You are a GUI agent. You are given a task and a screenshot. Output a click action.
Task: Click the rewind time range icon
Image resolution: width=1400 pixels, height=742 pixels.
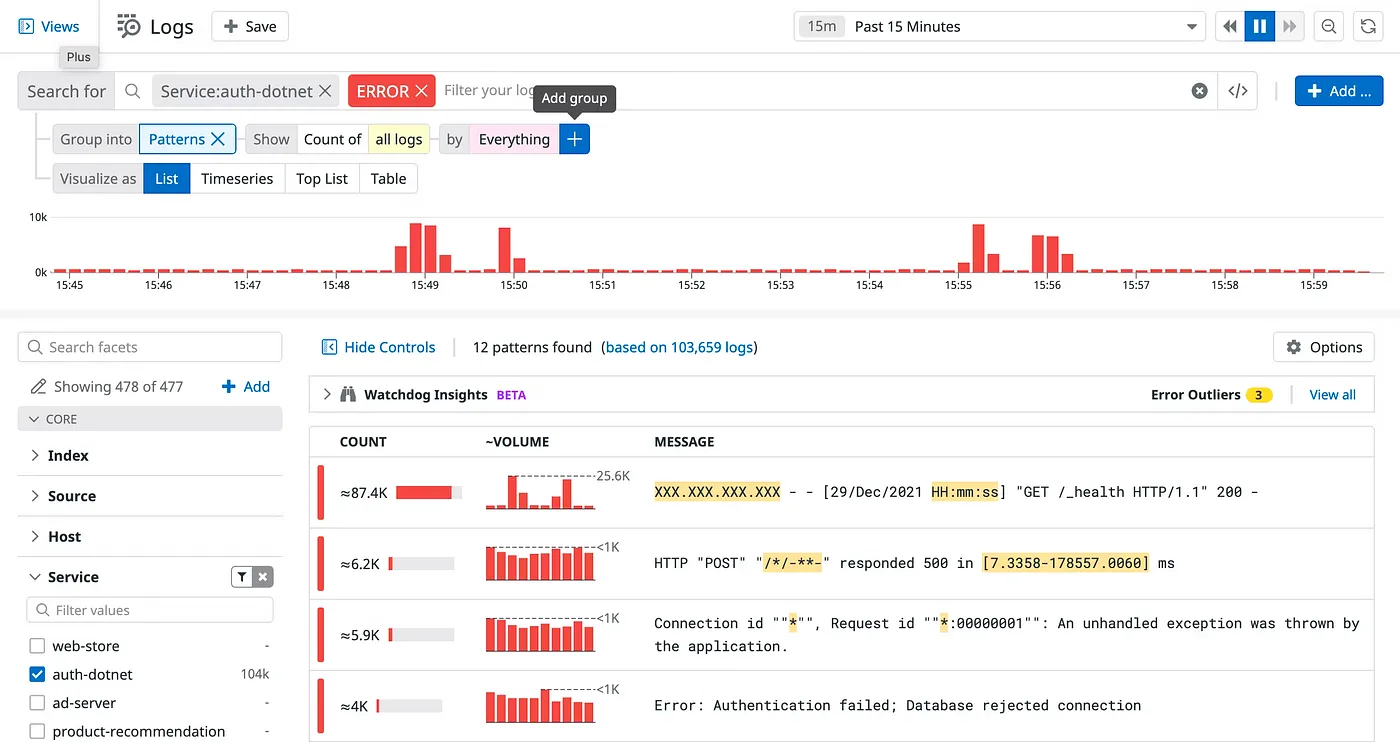(1229, 27)
